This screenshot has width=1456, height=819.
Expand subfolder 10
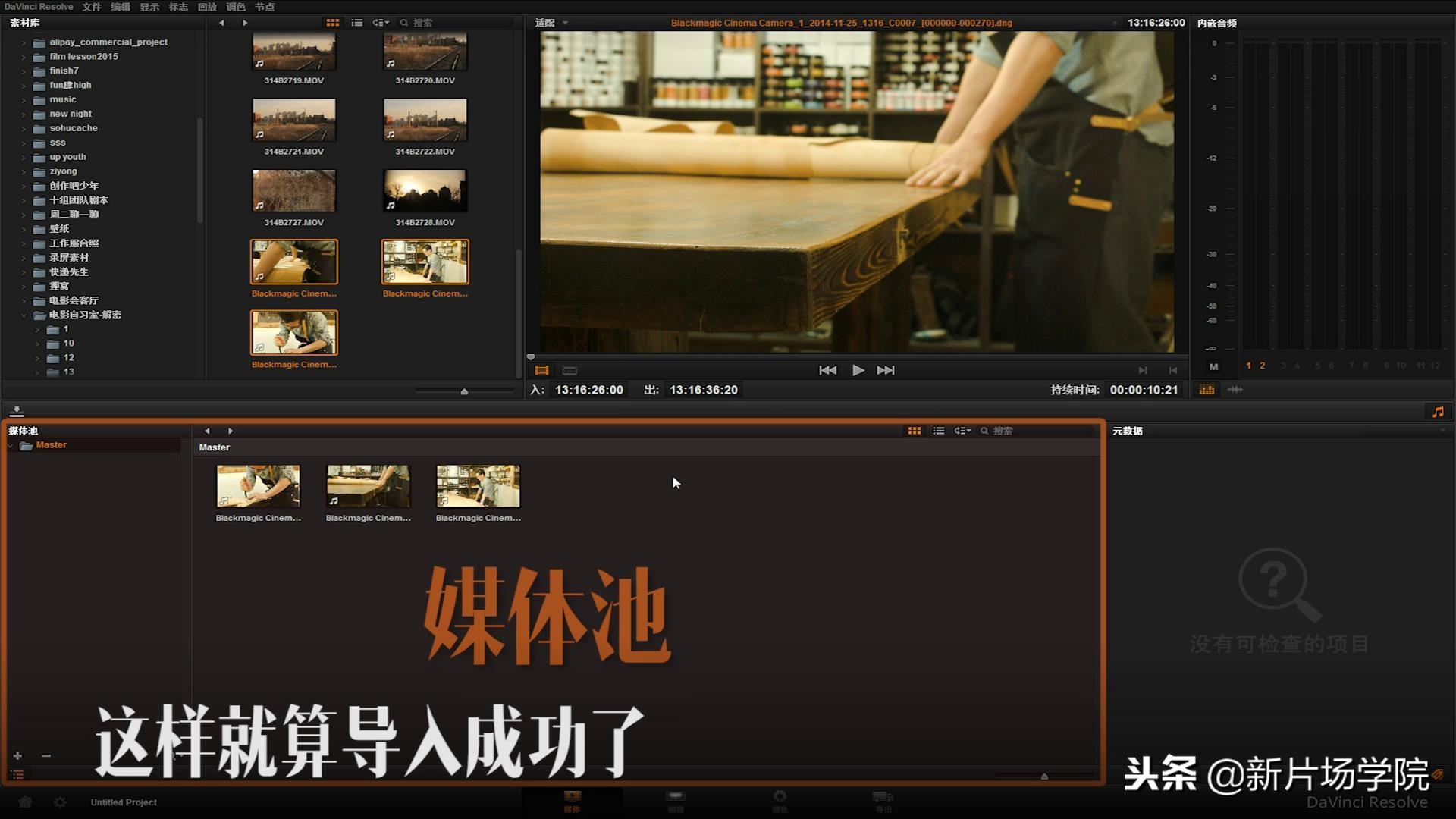pyautogui.click(x=36, y=344)
